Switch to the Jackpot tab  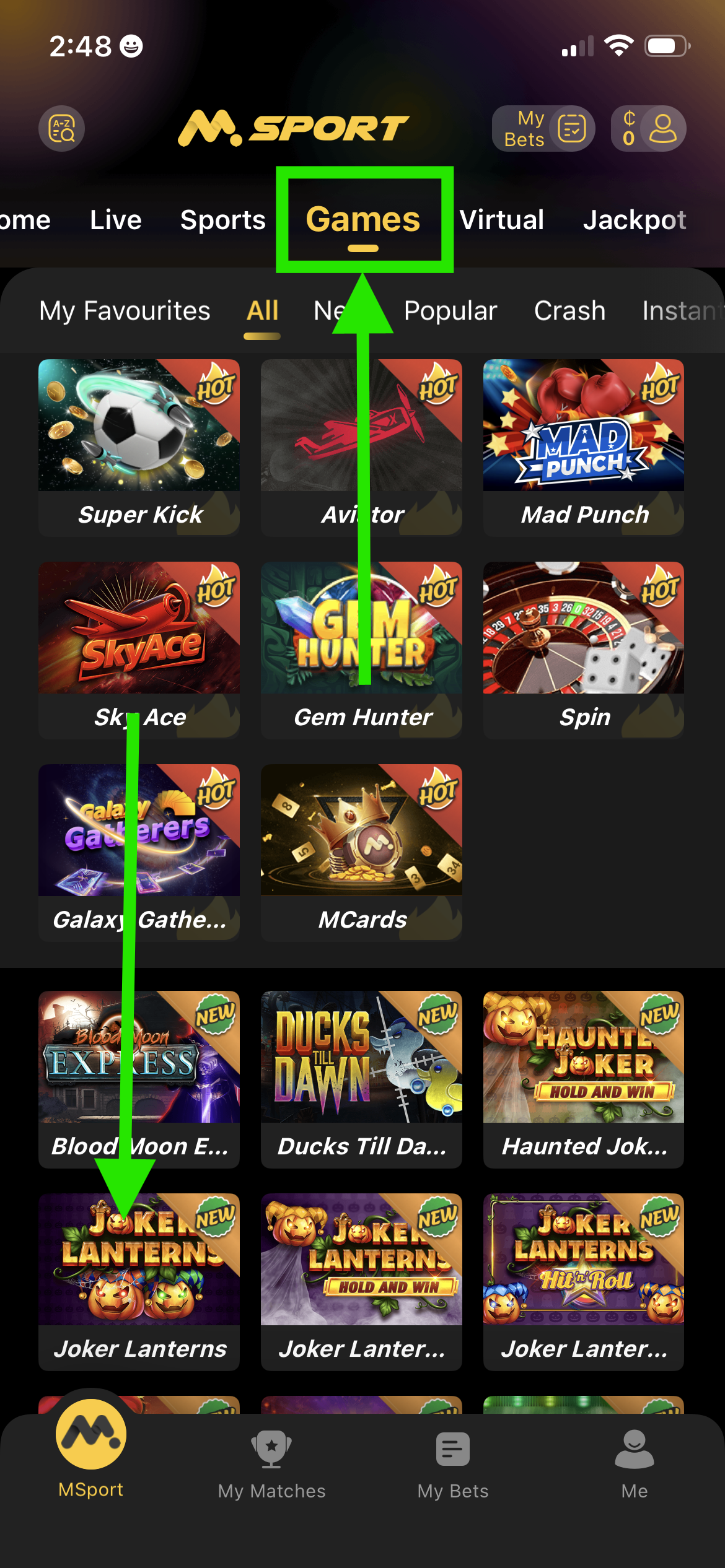(x=635, y=220)
